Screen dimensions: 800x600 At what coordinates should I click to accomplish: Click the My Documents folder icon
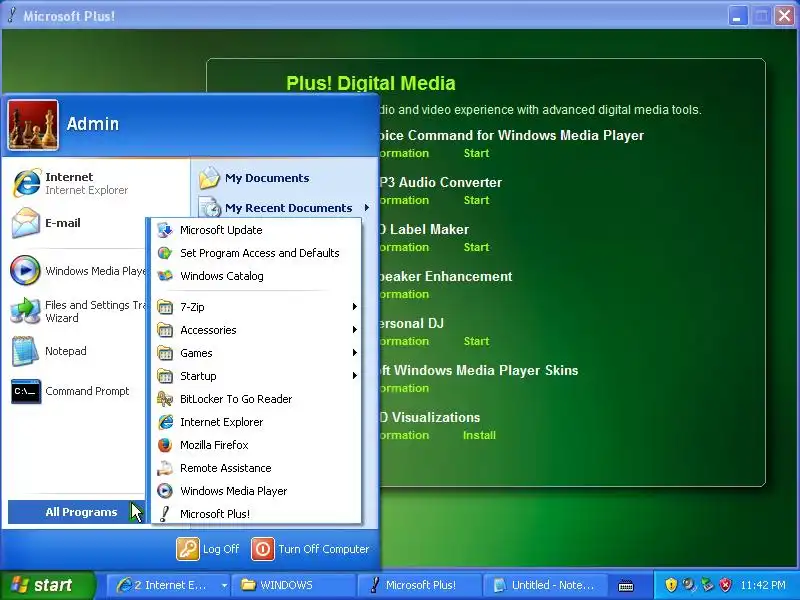click(209, 178)
